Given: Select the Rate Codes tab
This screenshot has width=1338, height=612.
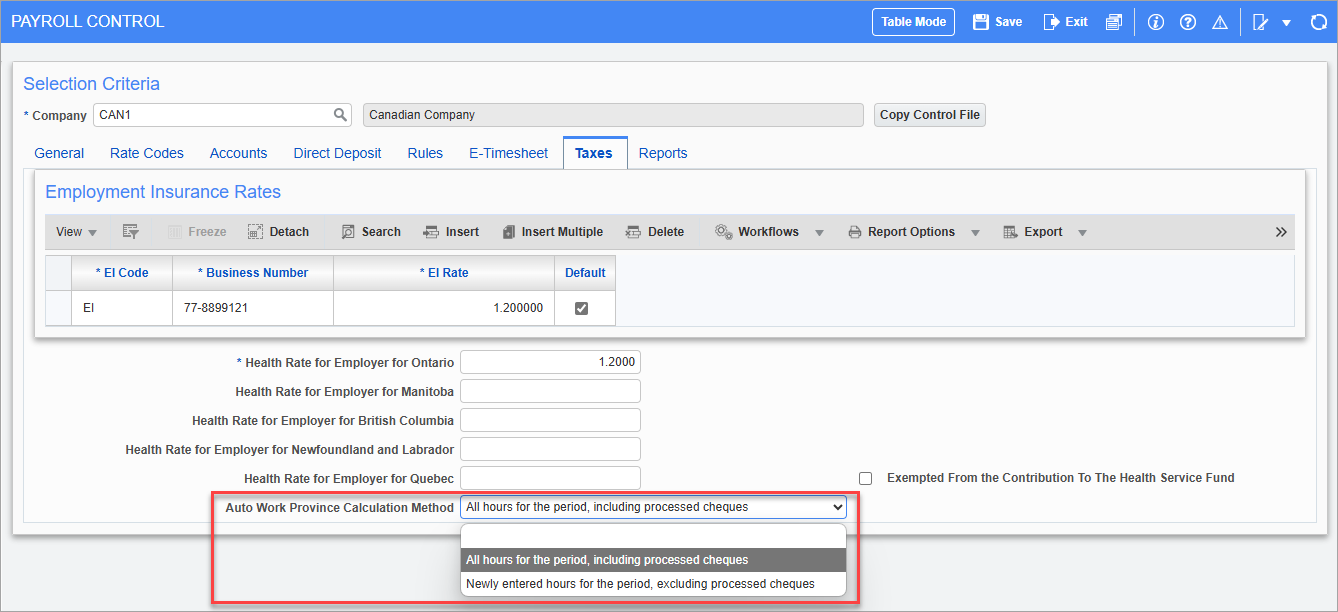Looking at the screenshot, I should (x=146, y=152).
